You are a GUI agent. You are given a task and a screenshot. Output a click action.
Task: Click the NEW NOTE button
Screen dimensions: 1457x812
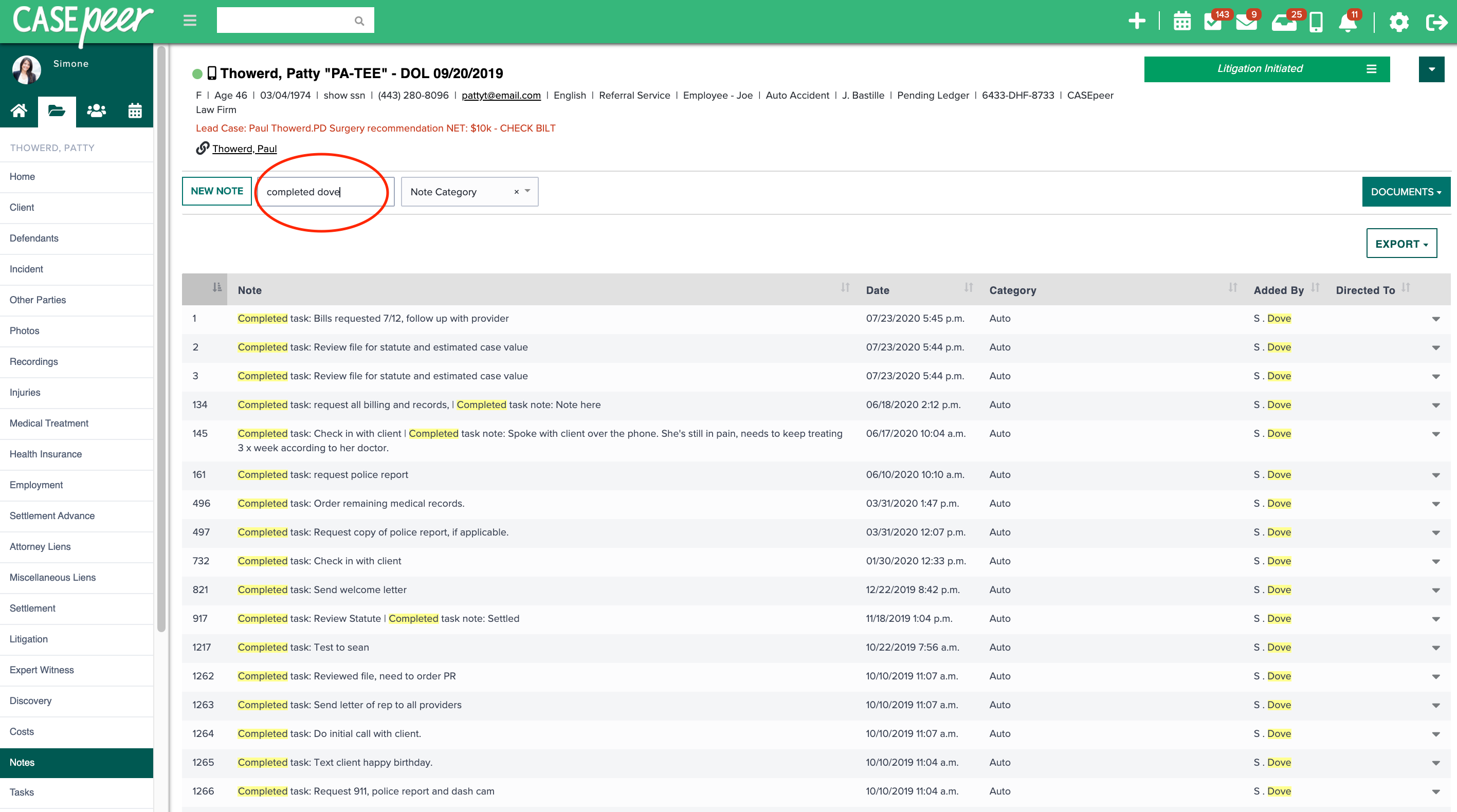coord(216,191)
